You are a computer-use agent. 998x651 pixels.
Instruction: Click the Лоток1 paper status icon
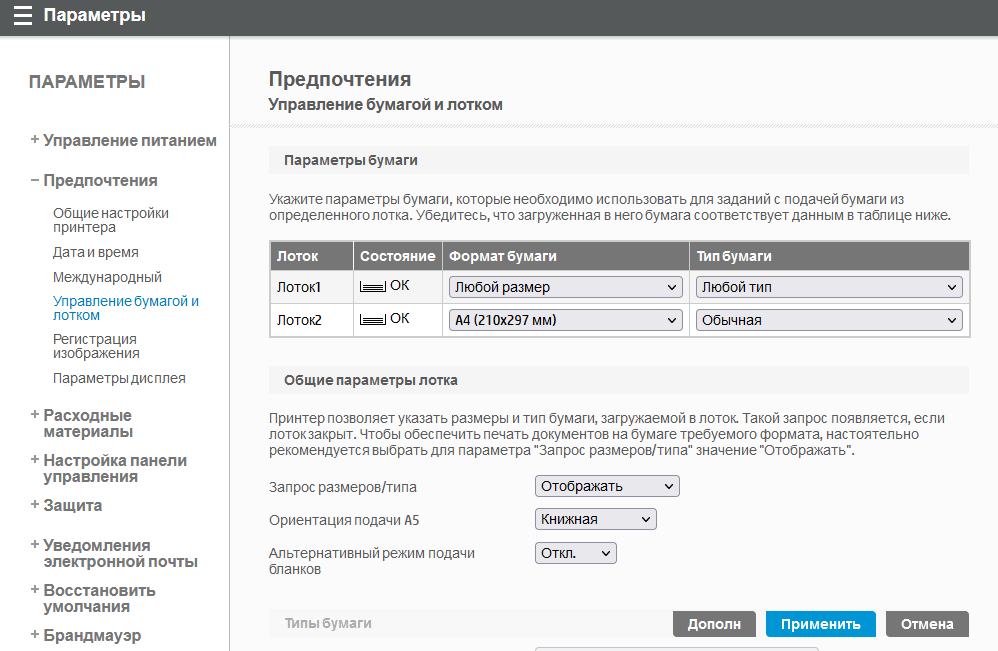pyautogui.click(x=373, y=287)
